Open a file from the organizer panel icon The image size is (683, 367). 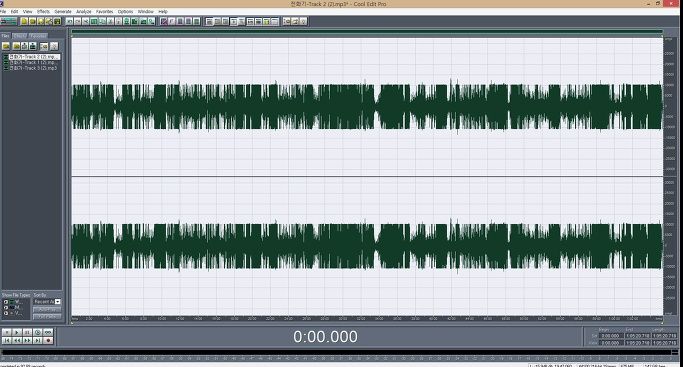[x=6, y=46]
